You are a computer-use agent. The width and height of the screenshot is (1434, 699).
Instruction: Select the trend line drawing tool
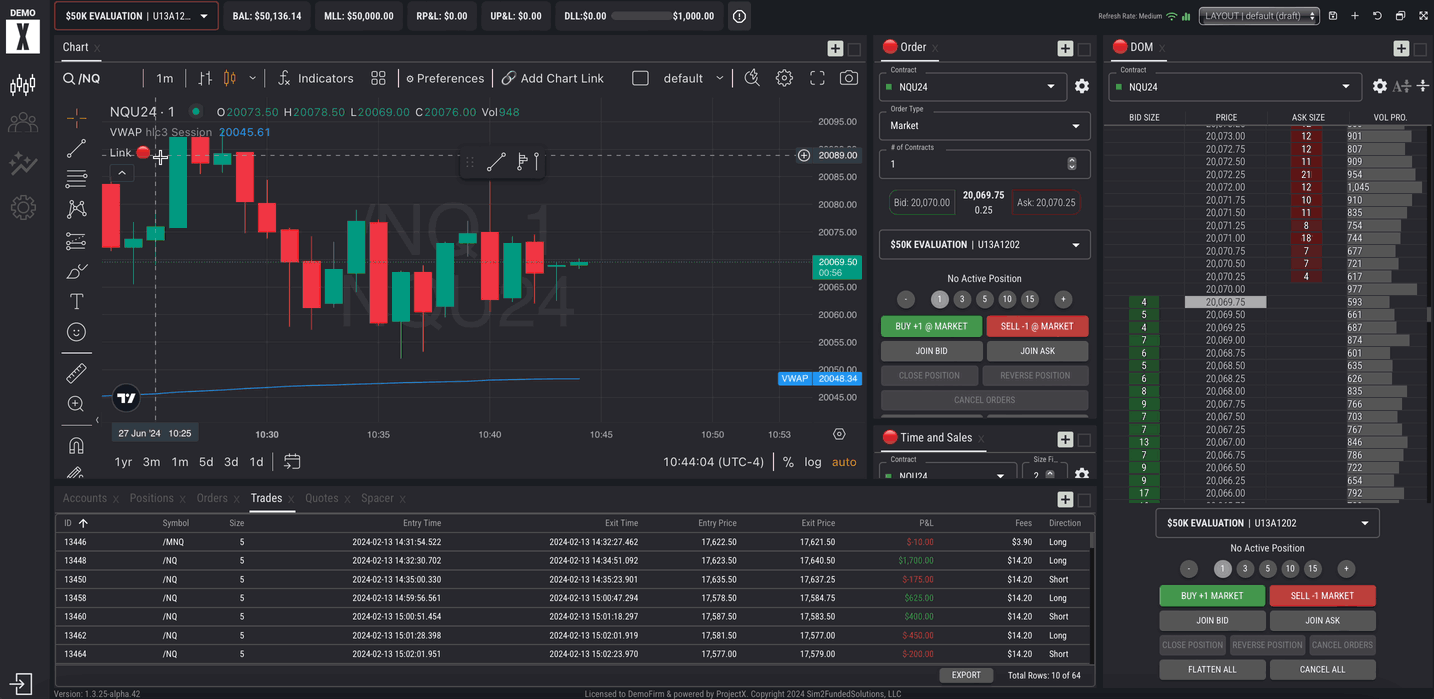(x=76, y=150)
